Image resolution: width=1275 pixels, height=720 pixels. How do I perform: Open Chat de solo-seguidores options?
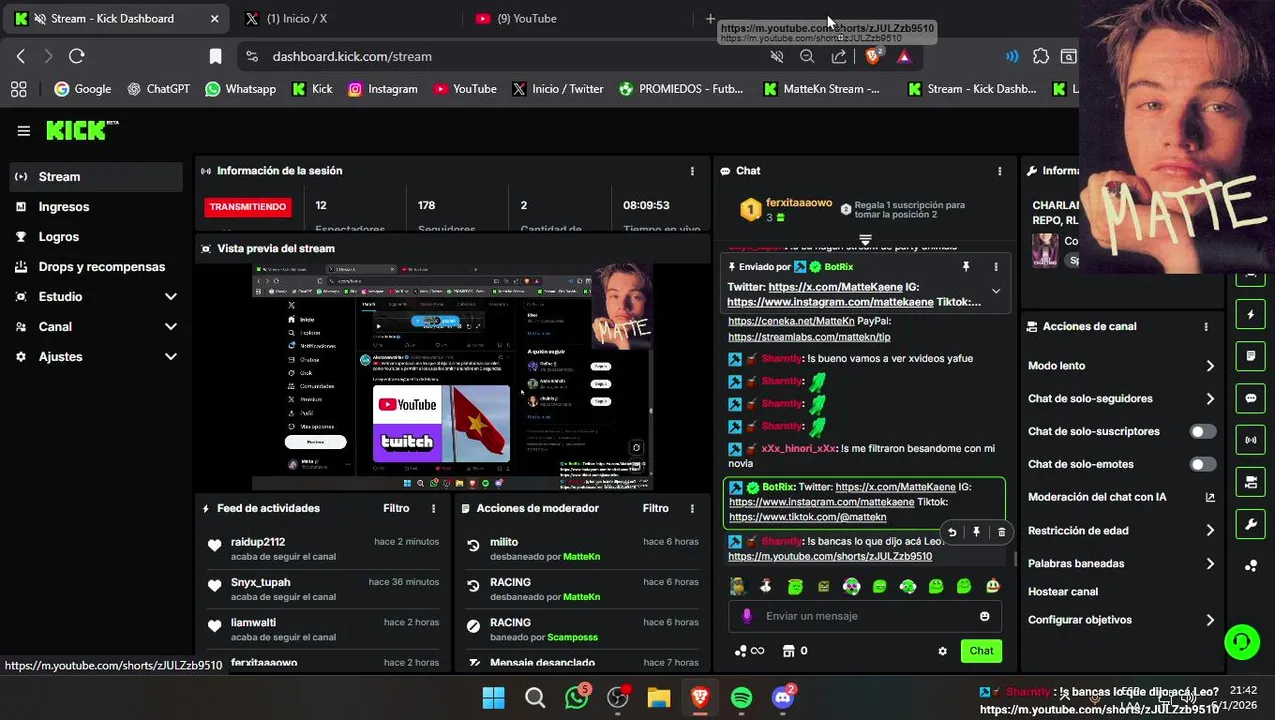pyautogui.click(x=1122, y=399)
